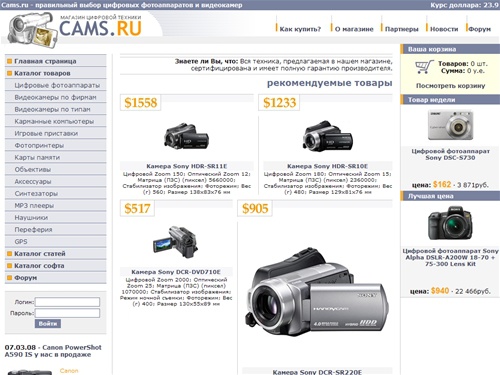This screenshot has height=375, width=500.
Task: Open Партнеры in the top menu
Action: point(402,29)
